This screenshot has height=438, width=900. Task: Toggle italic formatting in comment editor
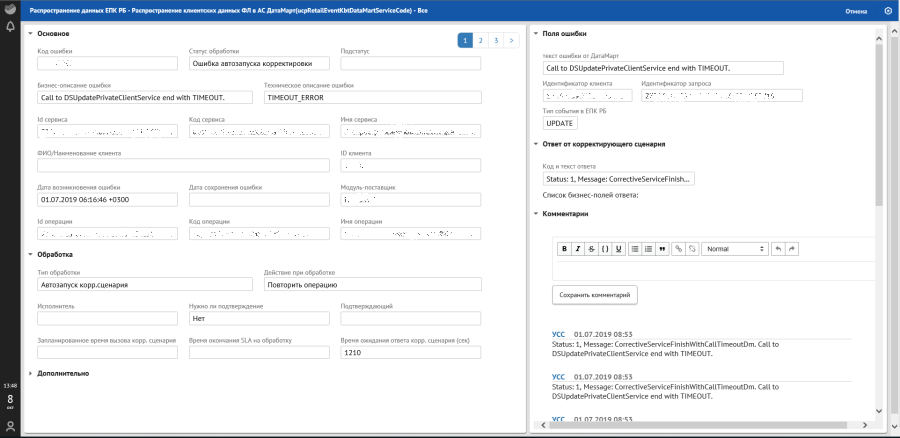point(577,248)
